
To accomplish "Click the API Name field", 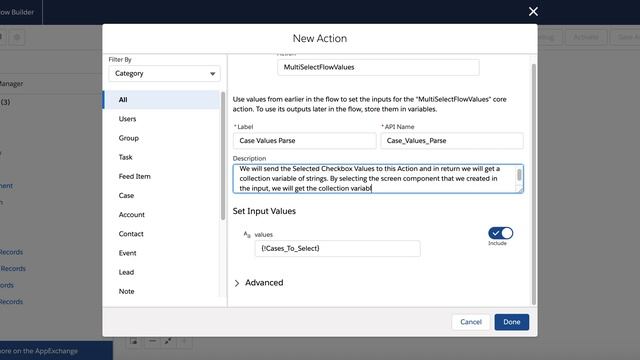I will point(452,141).
